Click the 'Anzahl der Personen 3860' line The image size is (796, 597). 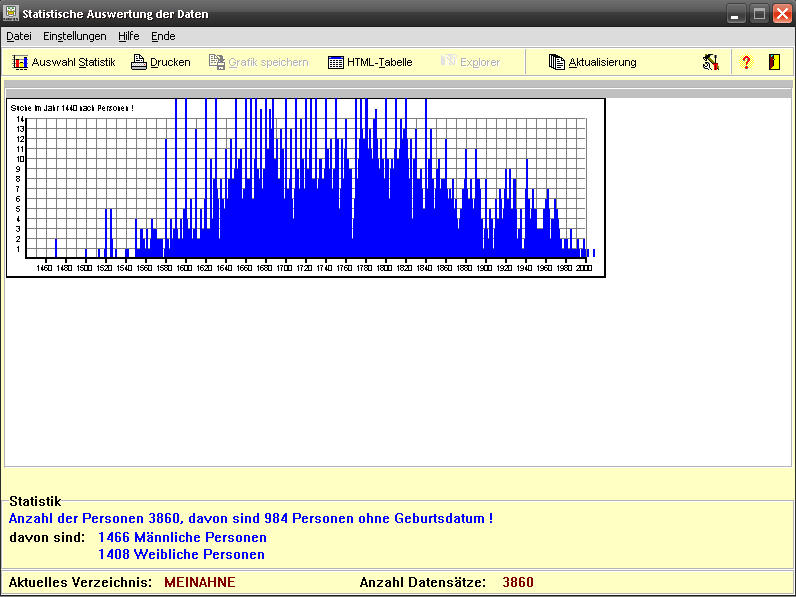coord(251,518)
